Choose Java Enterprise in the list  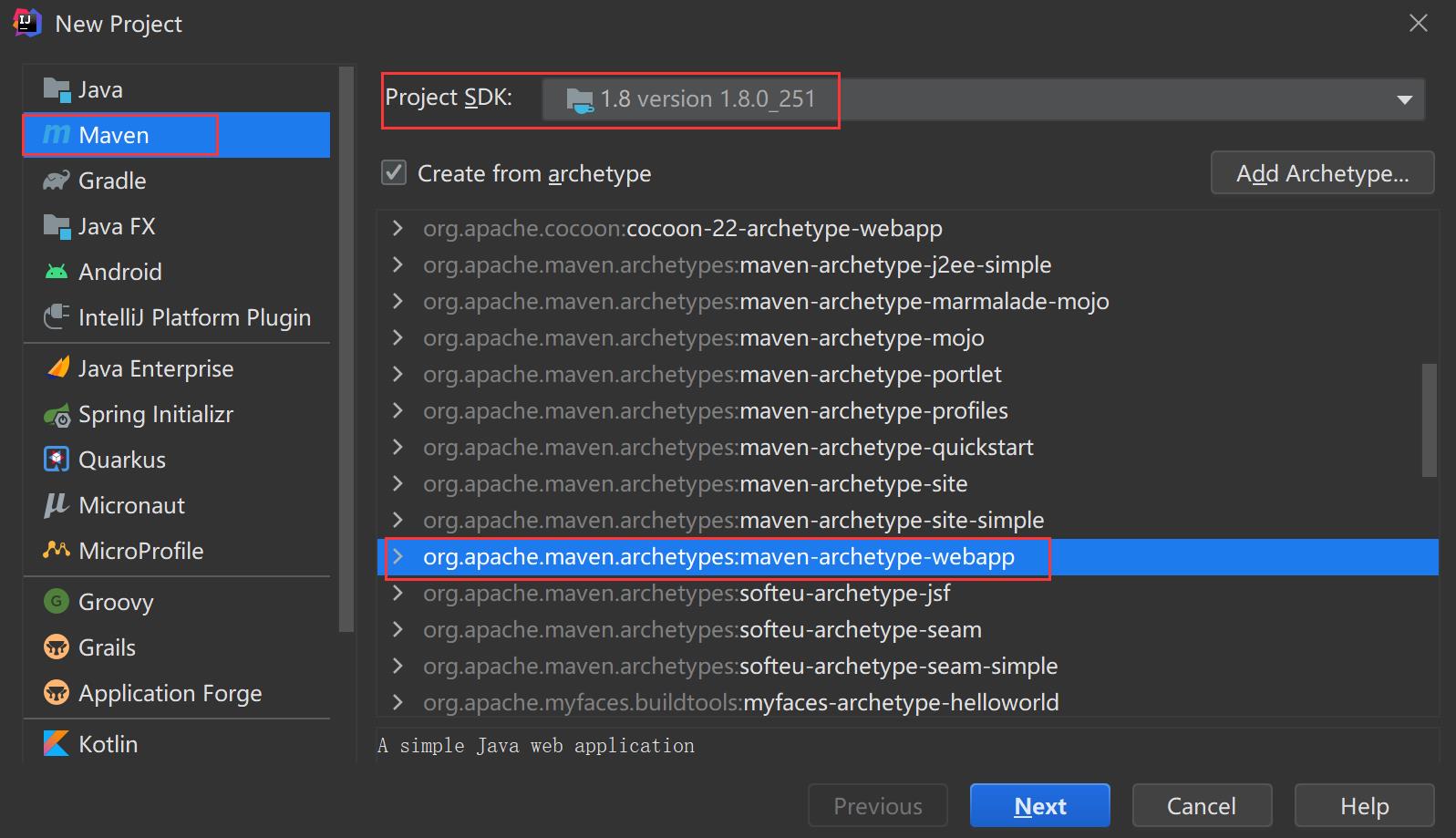[x=177, y=368]
